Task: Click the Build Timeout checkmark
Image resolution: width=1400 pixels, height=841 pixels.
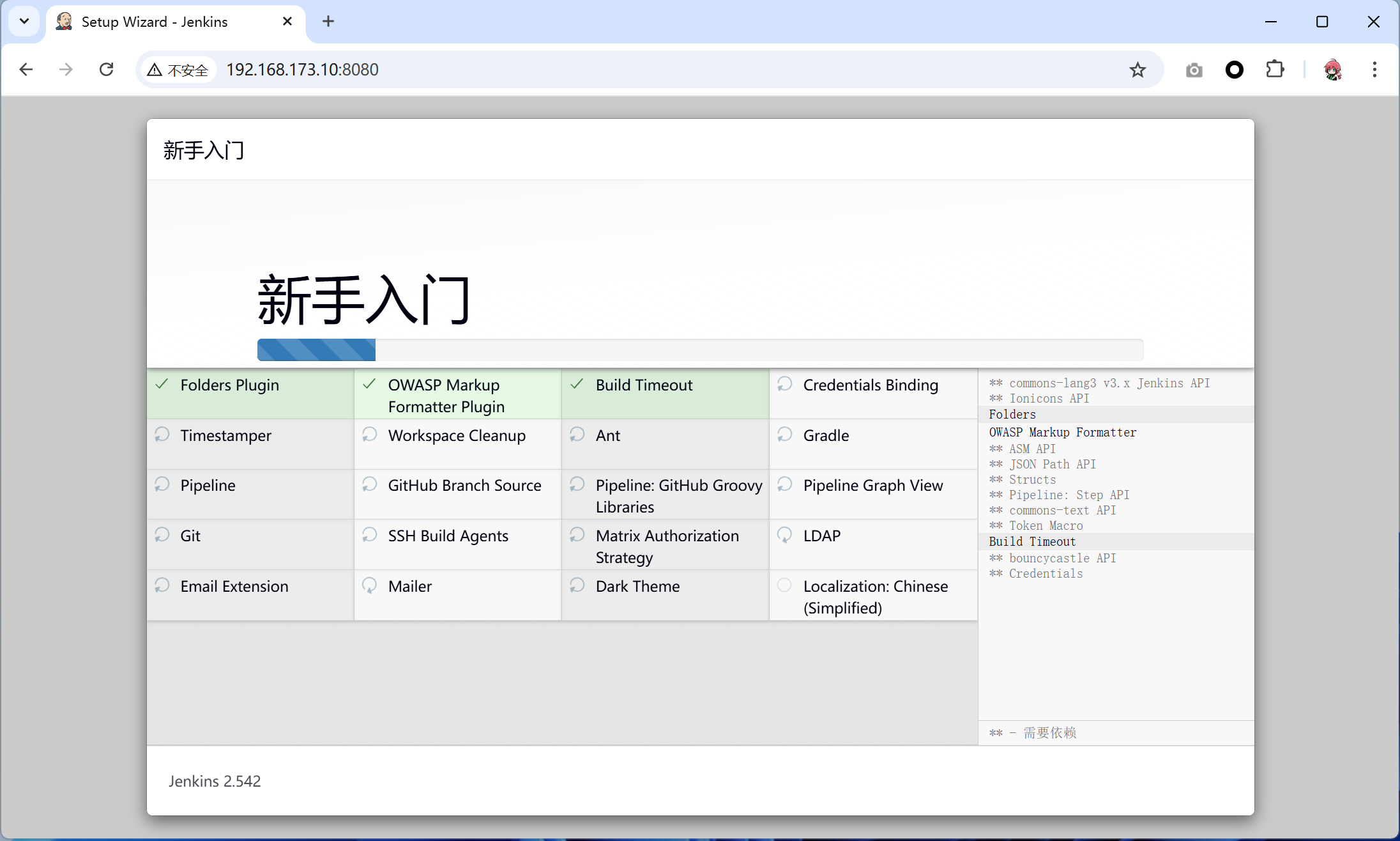Action: (577, 384)
